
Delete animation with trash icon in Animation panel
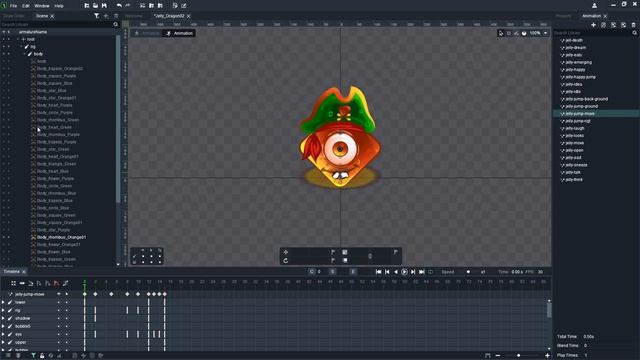click(633, 25)
